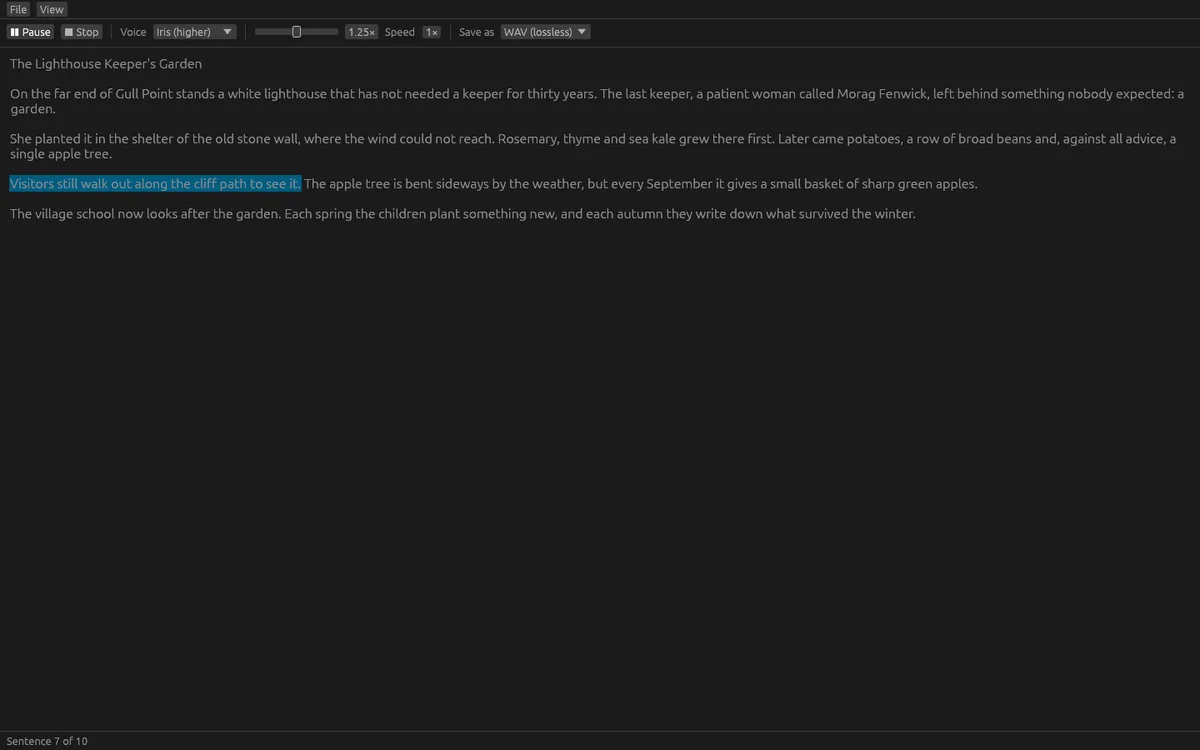Reset speed with the 1× button
The height and width of the screenshot is (750, 1200).
pyautogui.click(x=431, y=32)
